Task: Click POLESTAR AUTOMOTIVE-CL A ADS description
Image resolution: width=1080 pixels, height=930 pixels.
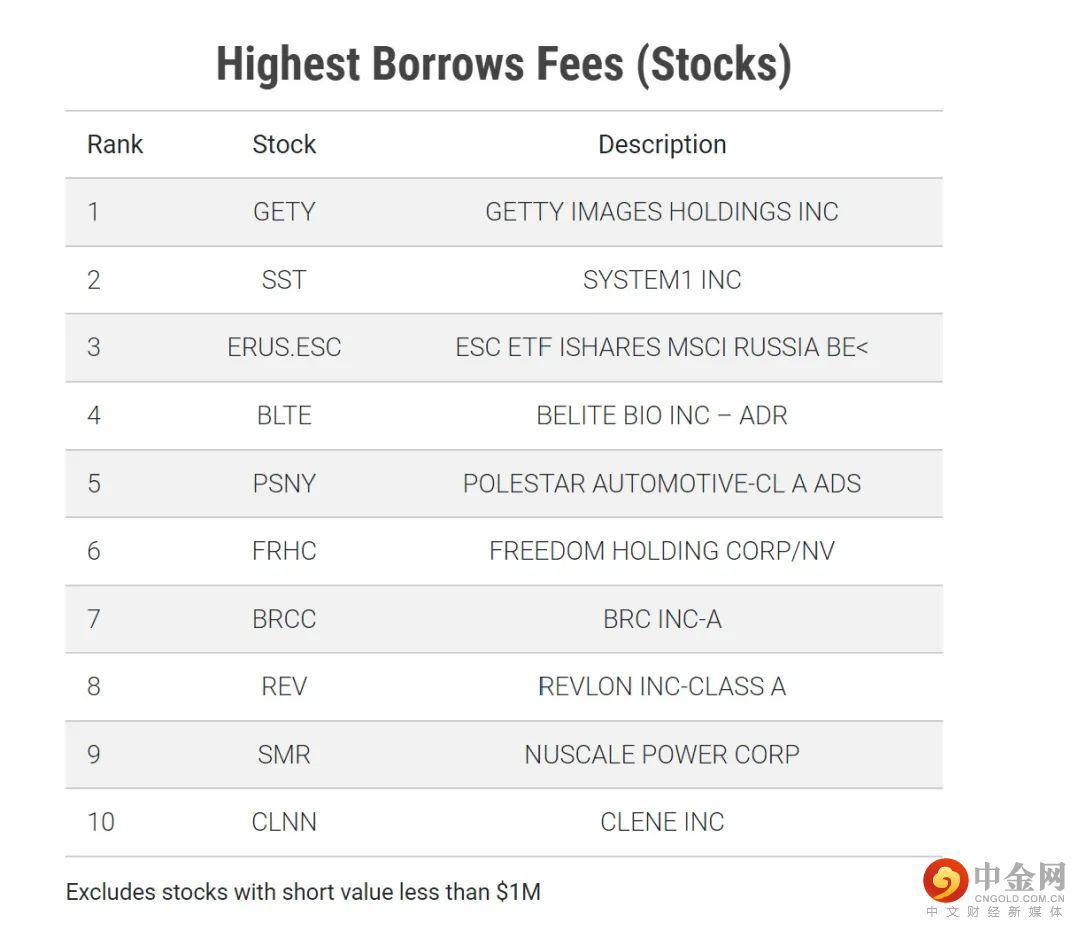Action: [662, 483]
